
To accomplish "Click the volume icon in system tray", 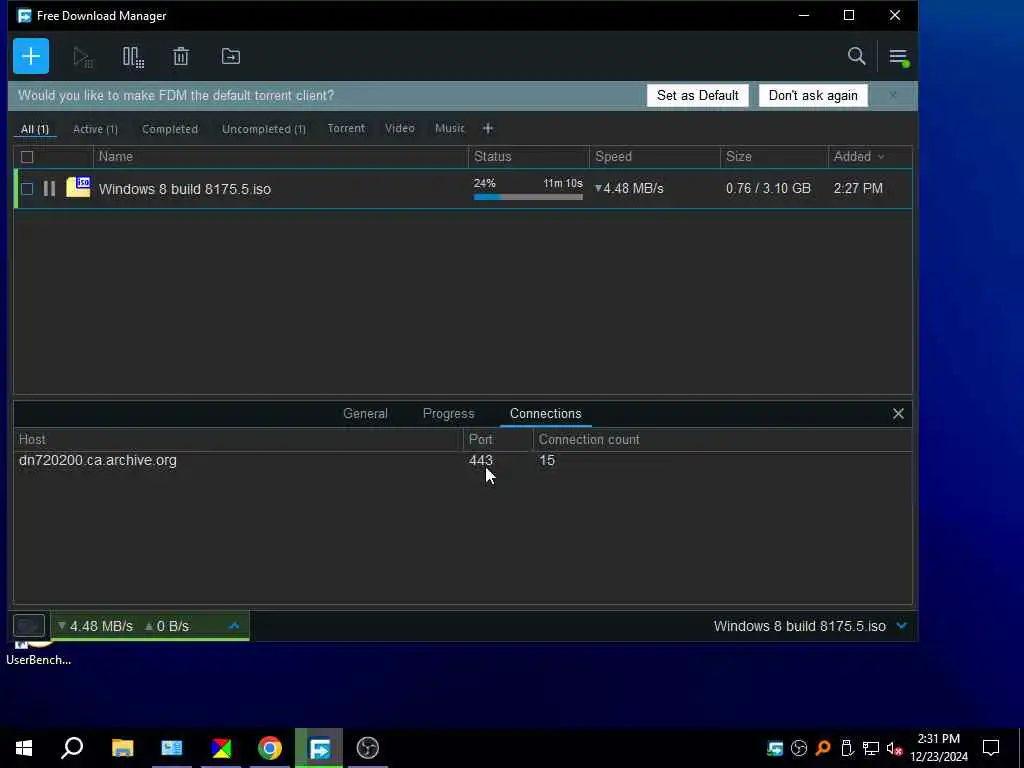I will pyautogui.click(x=894, y=748).
